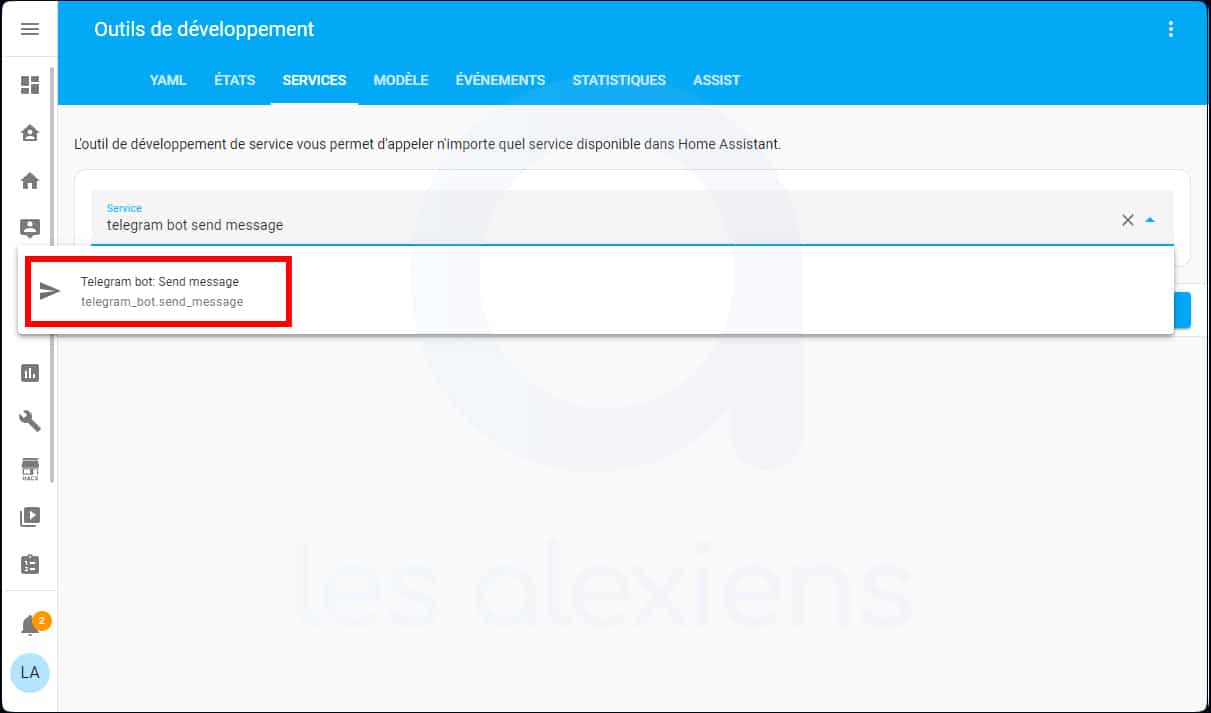Viewport: 1211px width, 713px height.
Task: Open the wrench configuration icon in sidebar
Action: point(29,421)
